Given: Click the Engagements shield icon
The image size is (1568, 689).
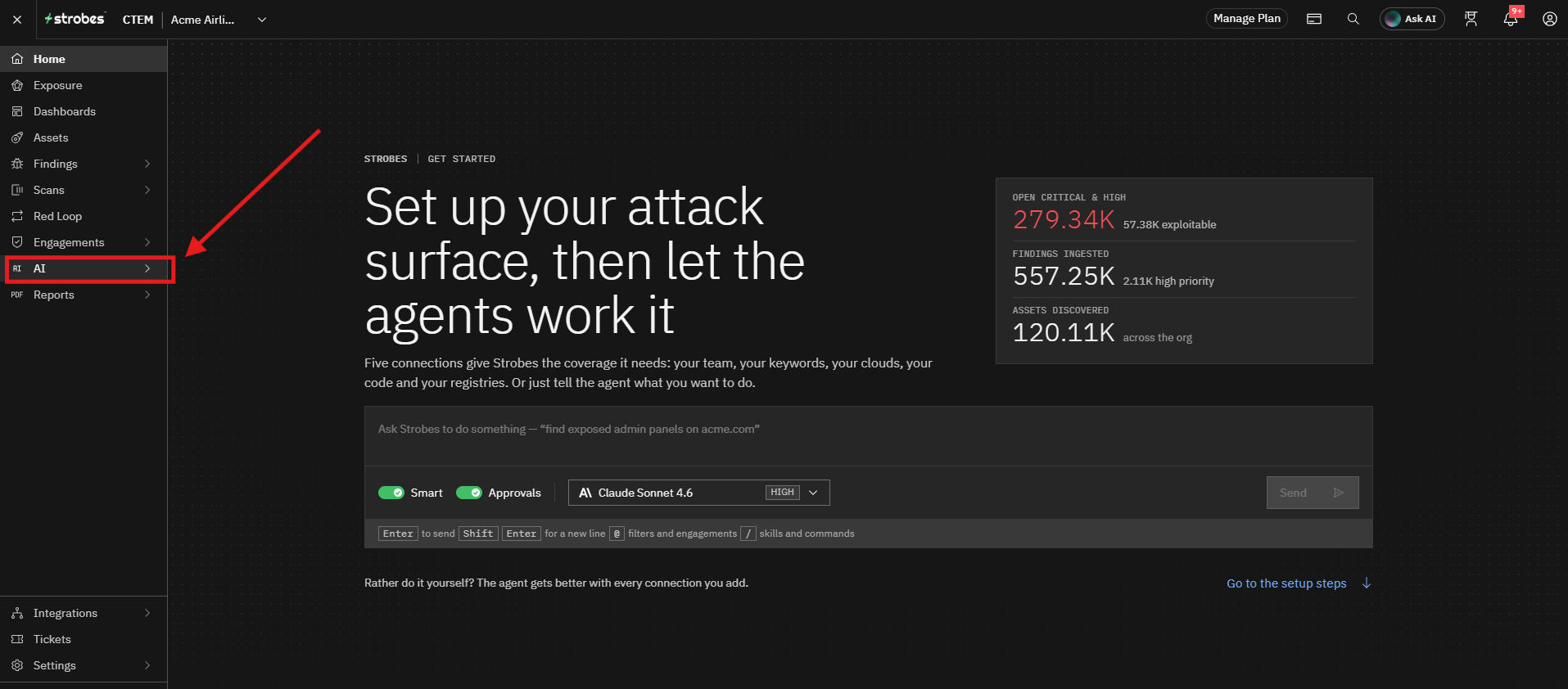Looking at the screenshot, I should (x=17, y=242).
